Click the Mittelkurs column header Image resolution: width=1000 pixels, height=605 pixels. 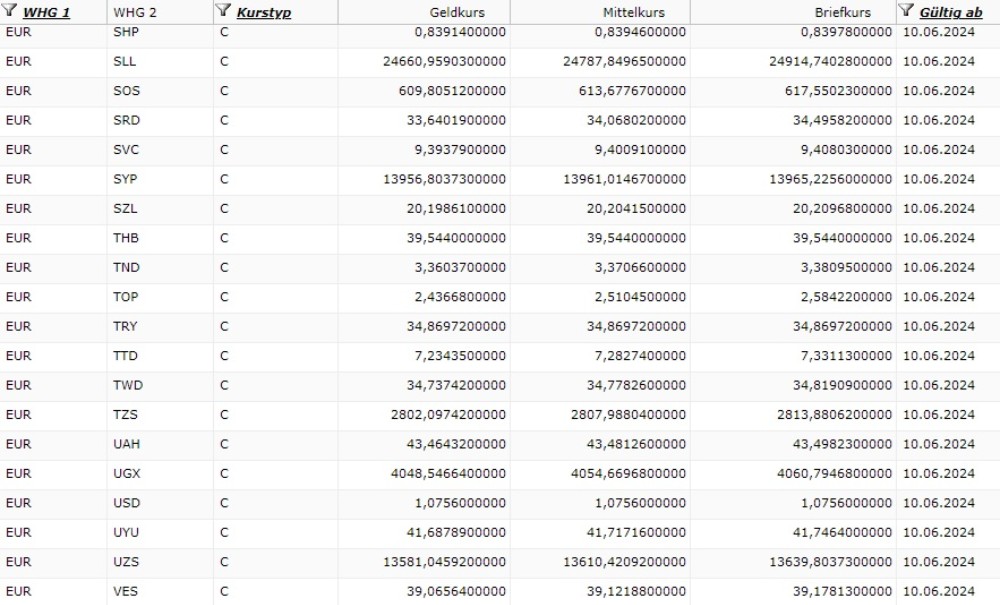pos(633,12)
